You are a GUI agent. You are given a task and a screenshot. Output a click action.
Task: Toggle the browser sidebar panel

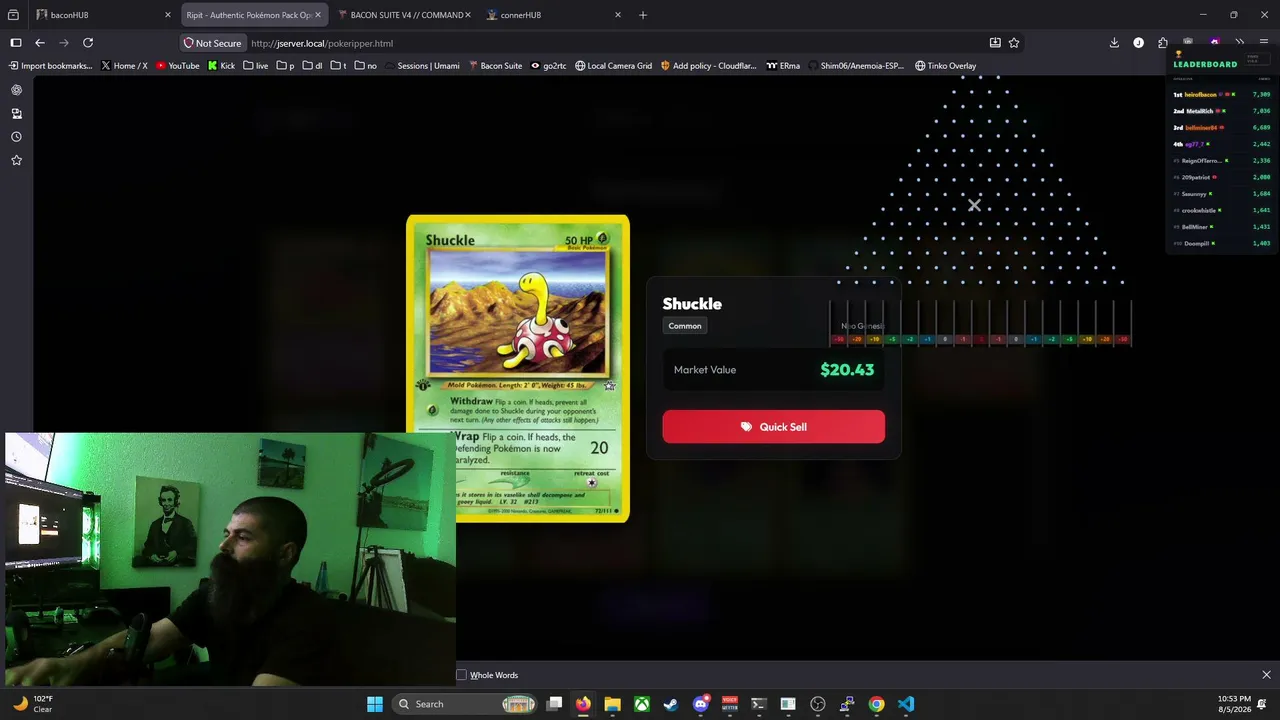pos(15,43)
